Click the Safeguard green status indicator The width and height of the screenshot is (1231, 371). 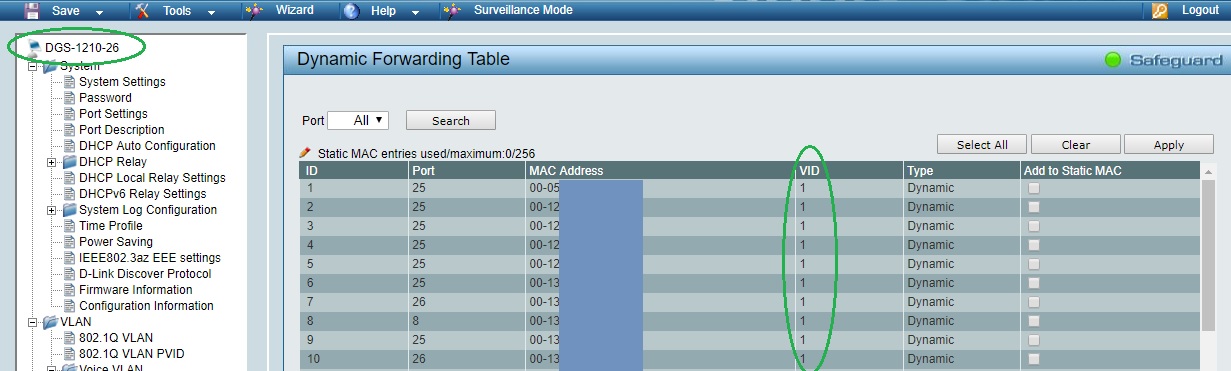coord(1112,60)
